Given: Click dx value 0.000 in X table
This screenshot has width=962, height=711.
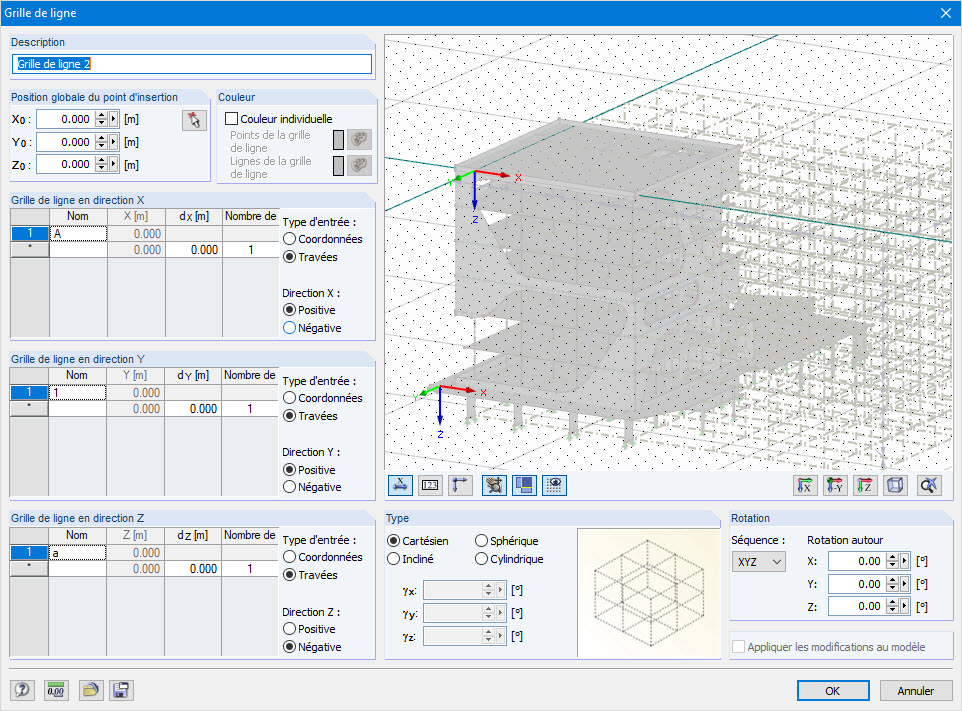Looking at the screenshot, I should (x=194, y=250).
